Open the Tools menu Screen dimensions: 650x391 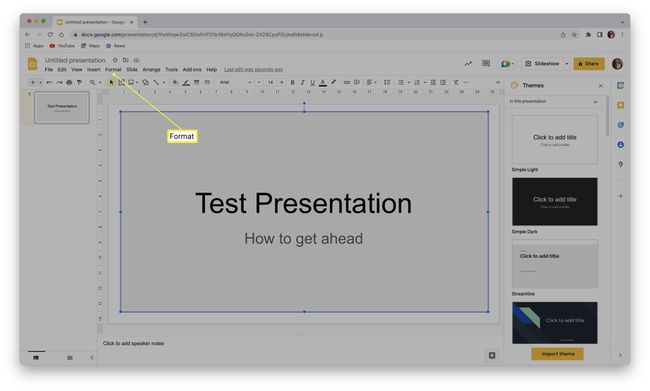coord(171,70)
